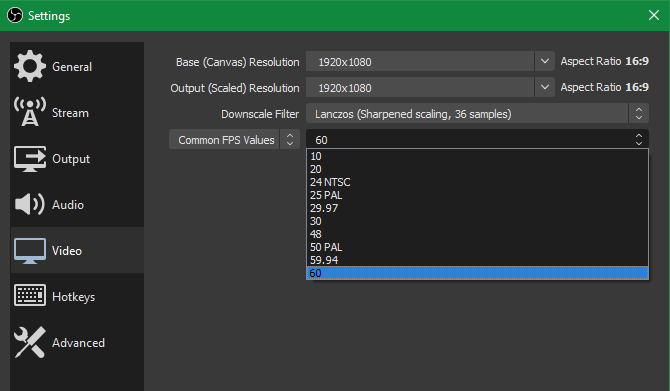The height and width of the screenshot is (391, 670).
Task: Open Advanced settings tools icon
Action: click(29, 342)
